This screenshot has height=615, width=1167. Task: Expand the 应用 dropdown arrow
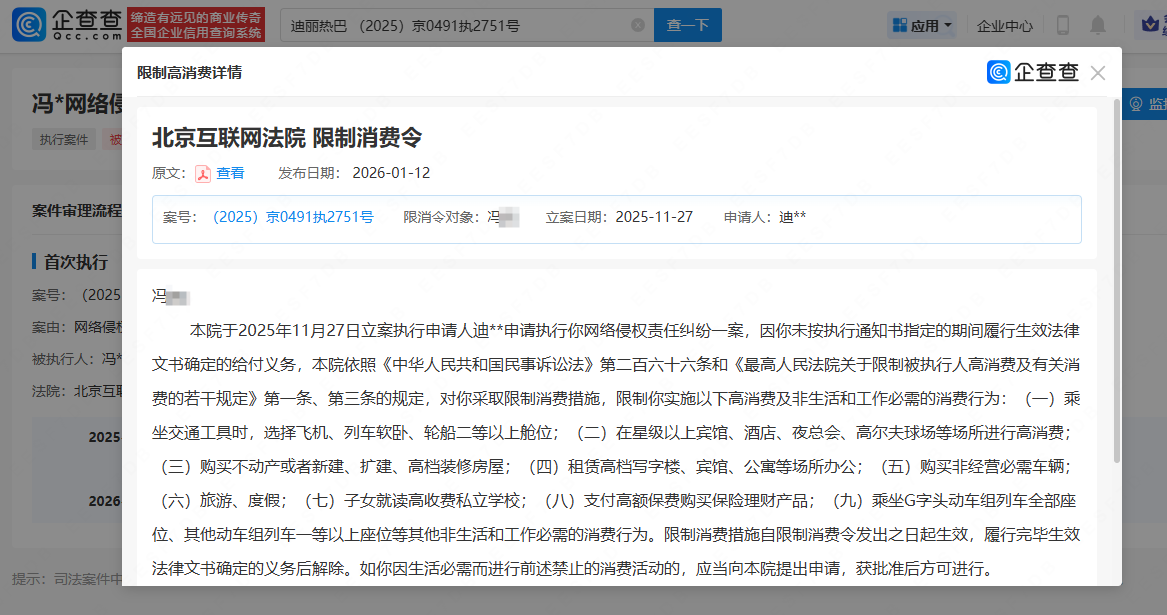[948, 25]
